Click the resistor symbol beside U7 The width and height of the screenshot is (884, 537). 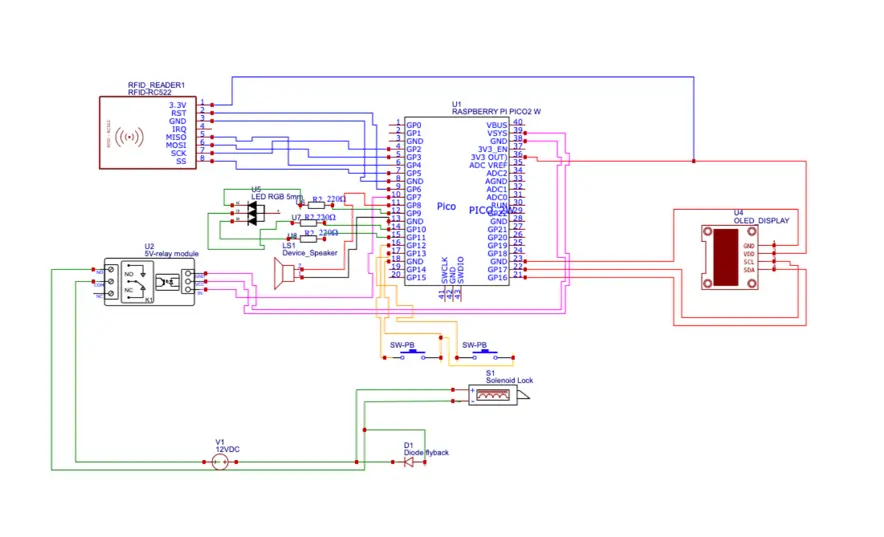click(308, 223)
